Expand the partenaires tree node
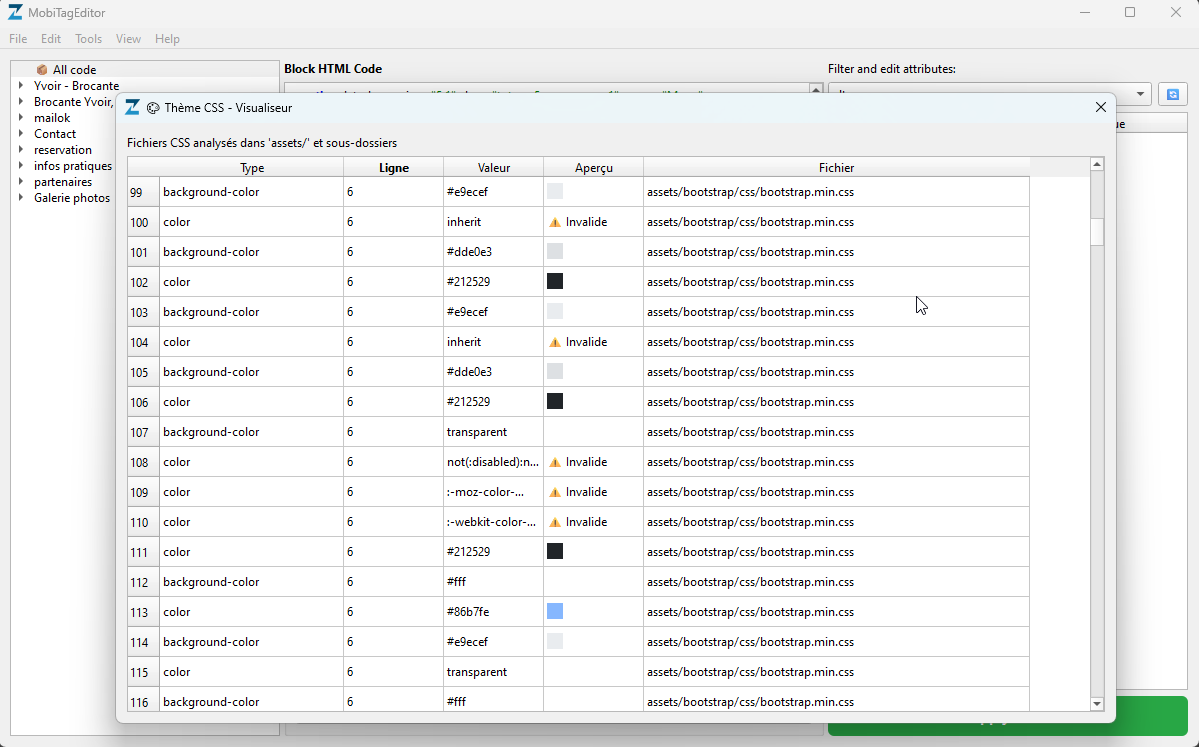This screenshot has height=747, width=1199. [x=21, y=182]
